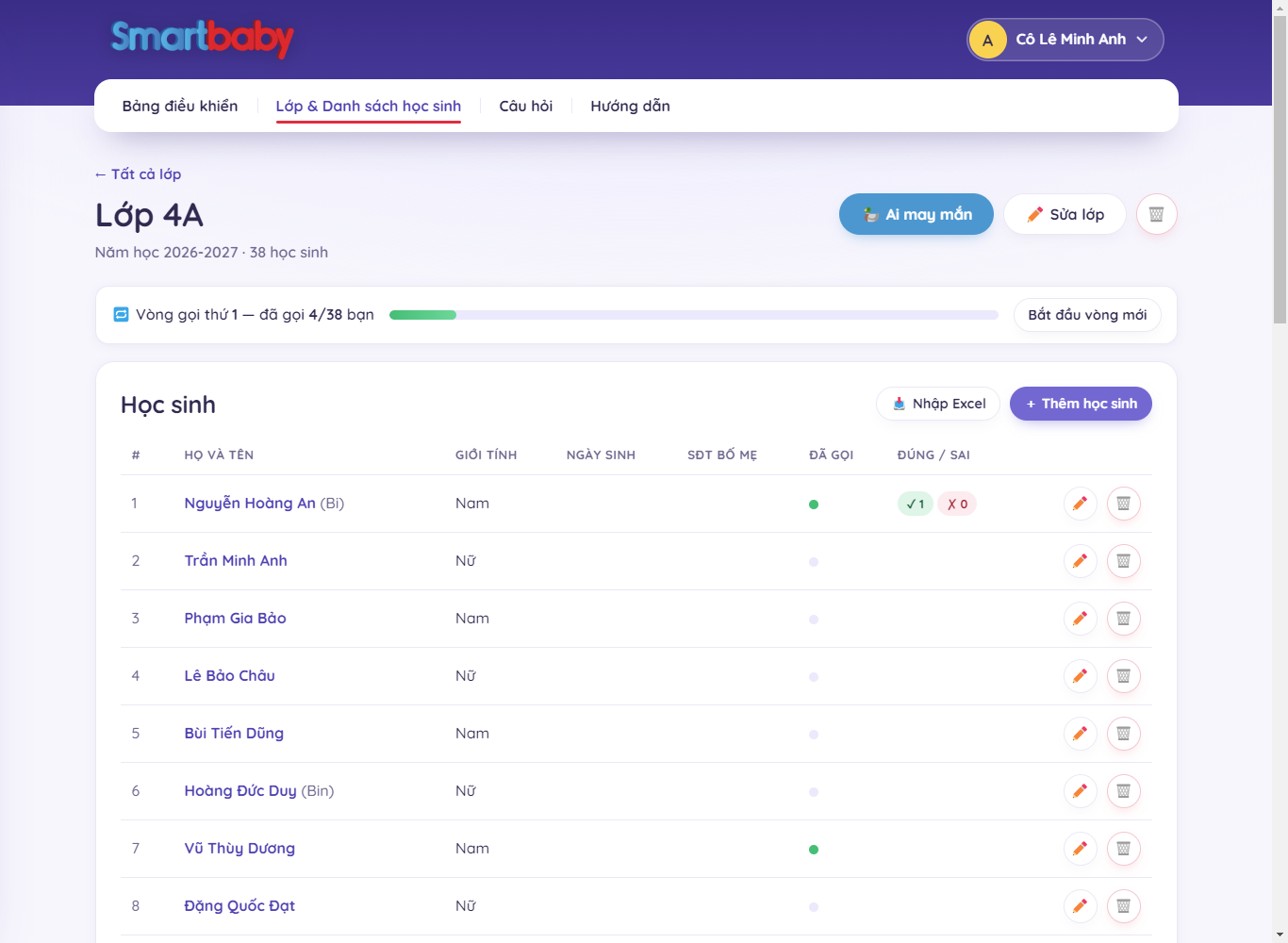This screenshot has width=1288, height=943.
Task: Click the call round progress bar
Action: 694,315
